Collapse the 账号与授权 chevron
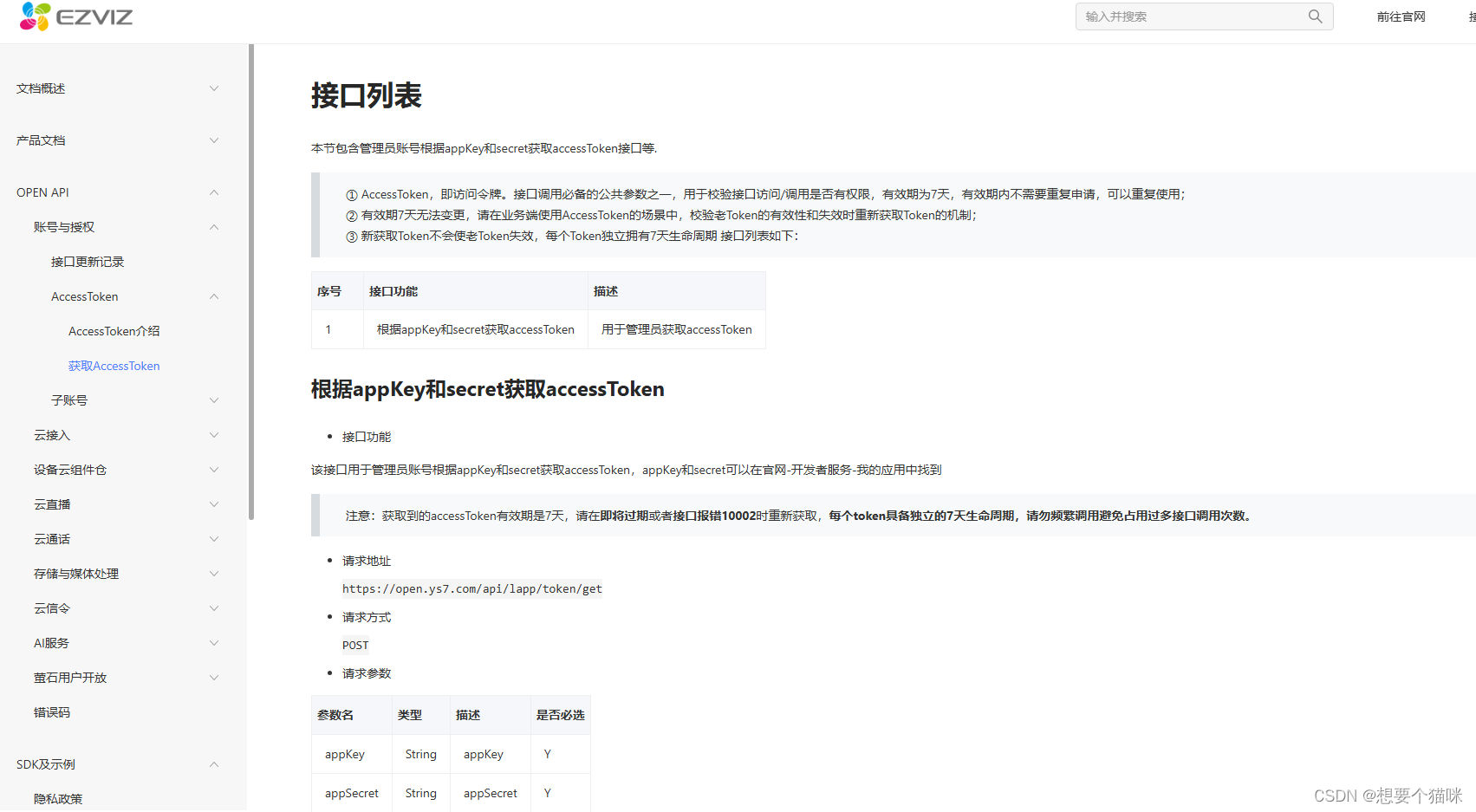The width and height of the screenshot is (1476, 812). (214, 227)
